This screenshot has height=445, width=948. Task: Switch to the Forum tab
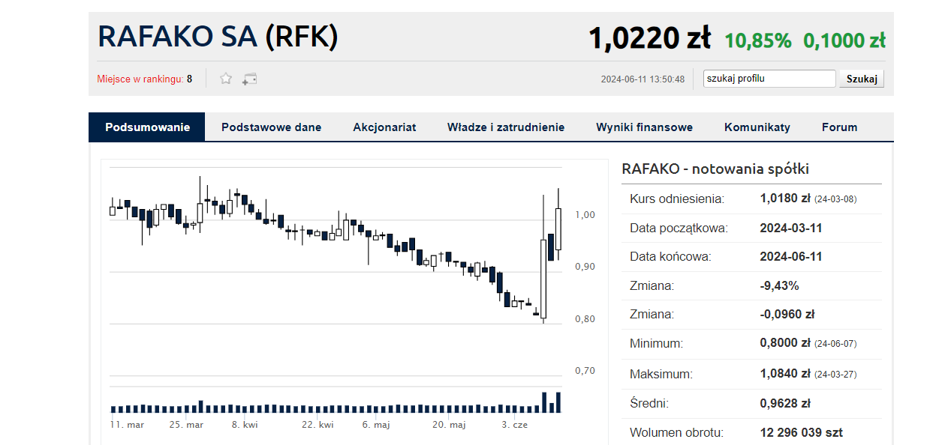[840, 127]
